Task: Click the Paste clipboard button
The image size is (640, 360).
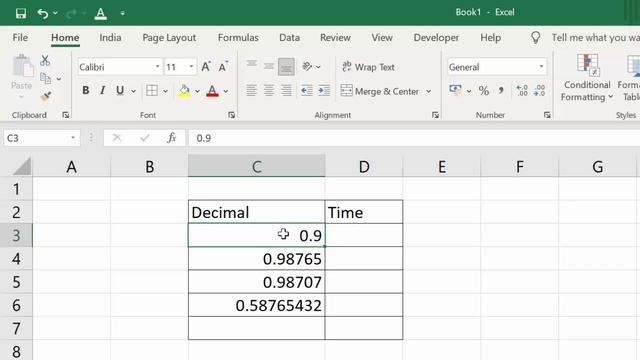Action: 22,76
